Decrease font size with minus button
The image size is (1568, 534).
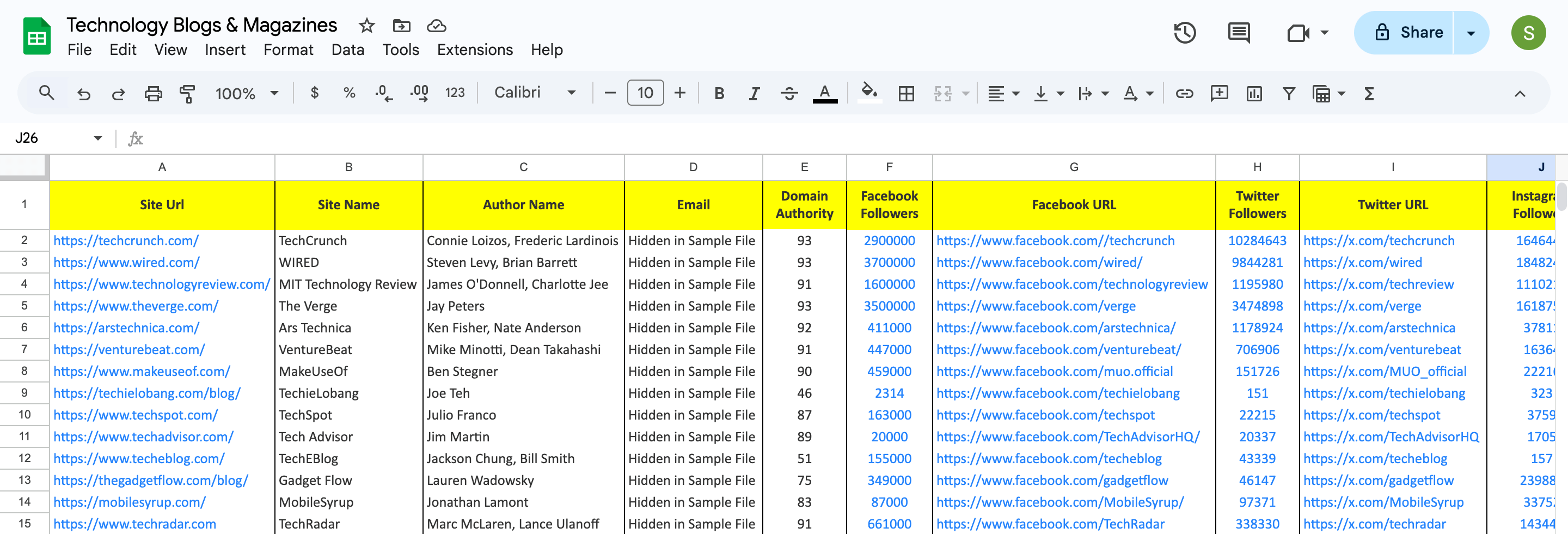point(610,93)
